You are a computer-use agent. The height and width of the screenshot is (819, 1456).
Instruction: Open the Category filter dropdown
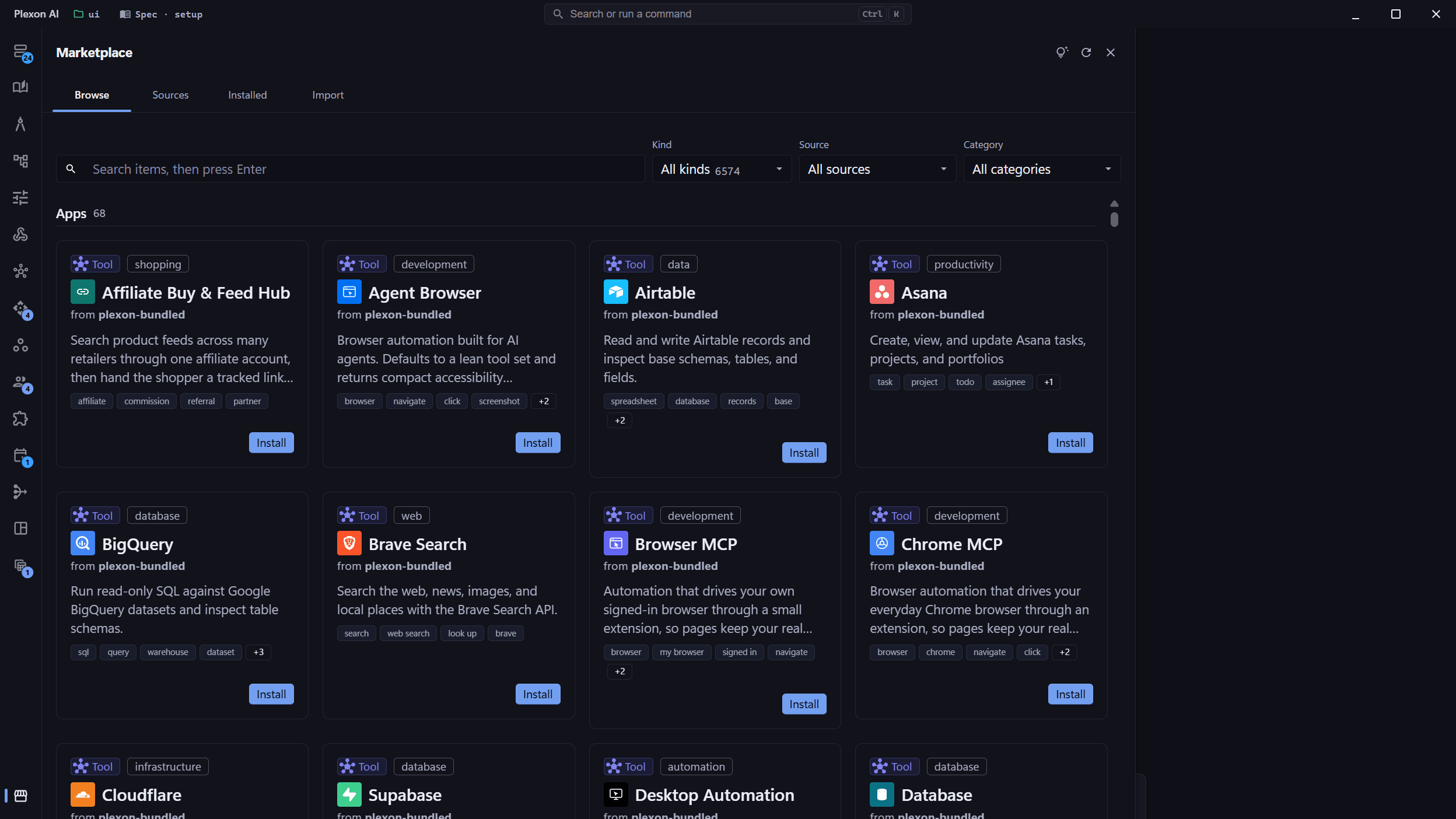(x=1042, y=169)
